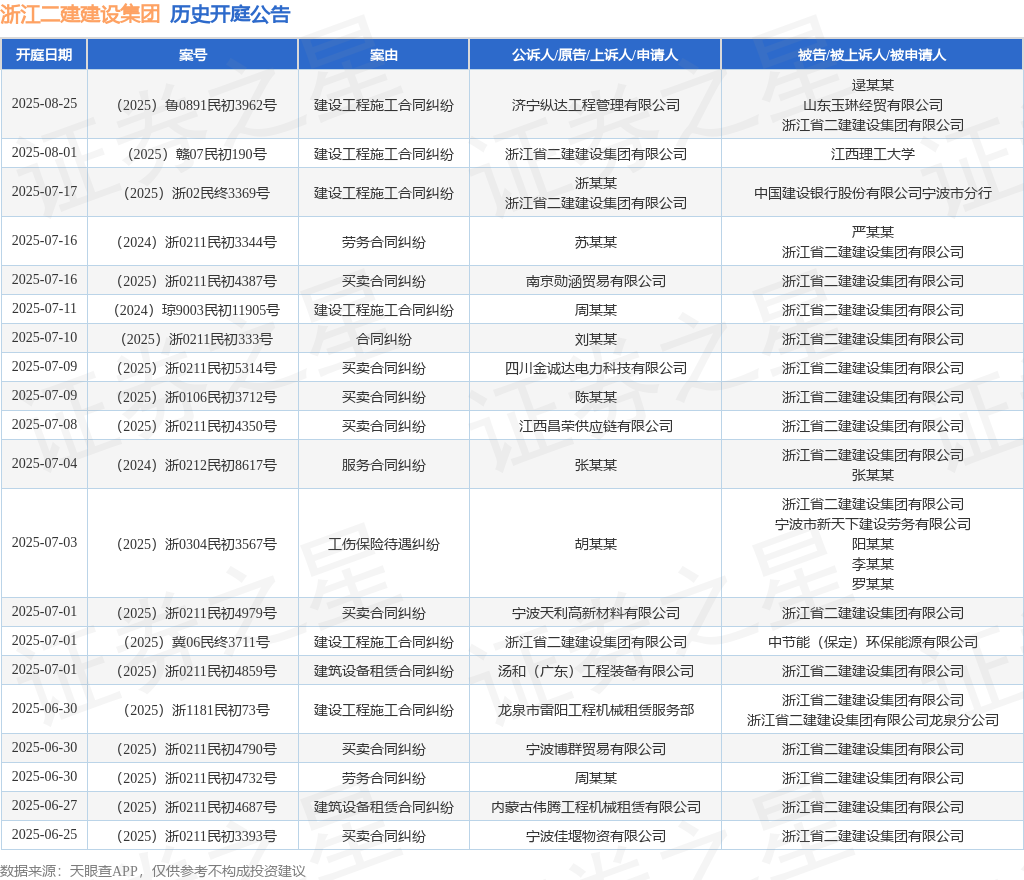Click the 历史开庭公告 heading
This screenshot has height=880, width=1024.
tap(230, 14)
